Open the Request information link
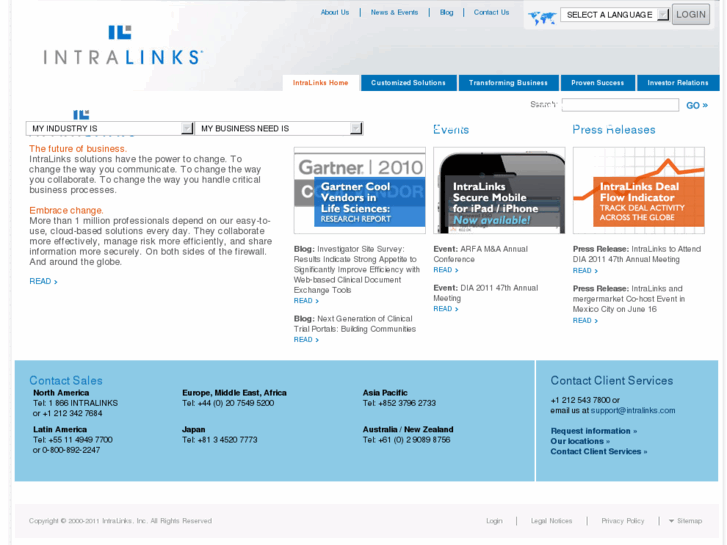727x545 pixels. [593, 431]
